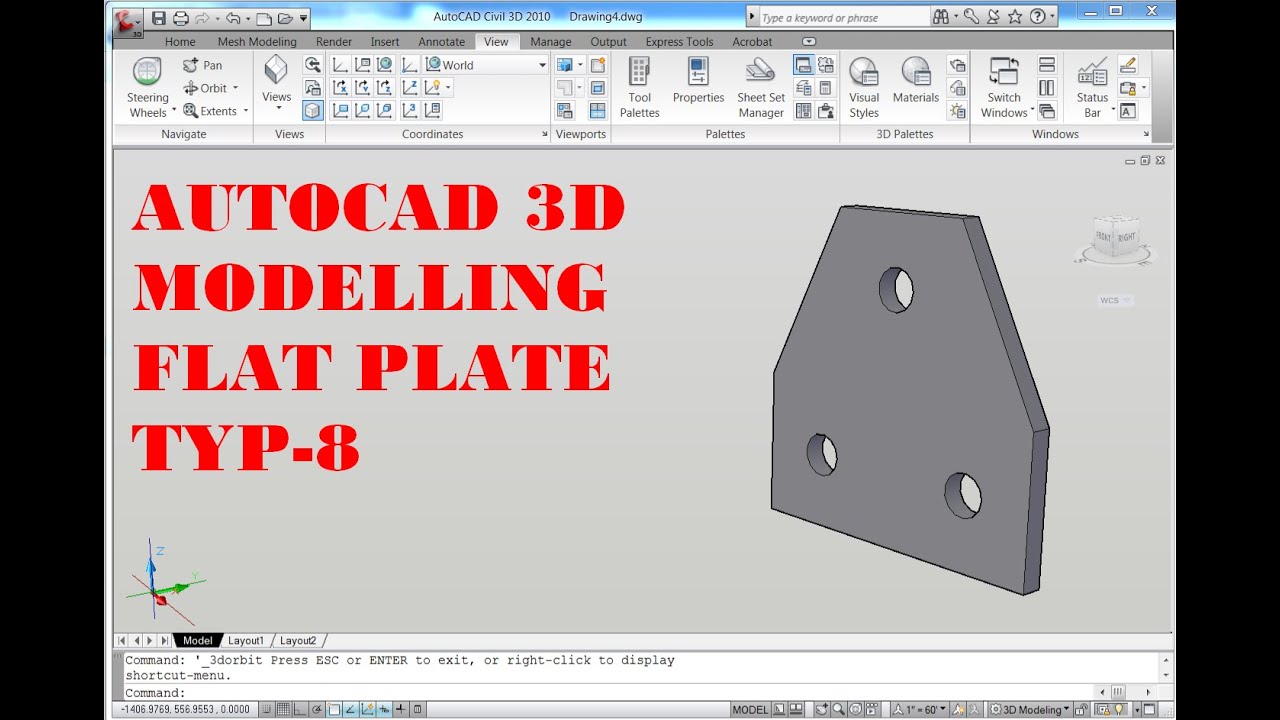The width and height of the screenshot is (1280, 720).
Task: Switch to the Layout1 tab
Action: [x=246, y=640]
